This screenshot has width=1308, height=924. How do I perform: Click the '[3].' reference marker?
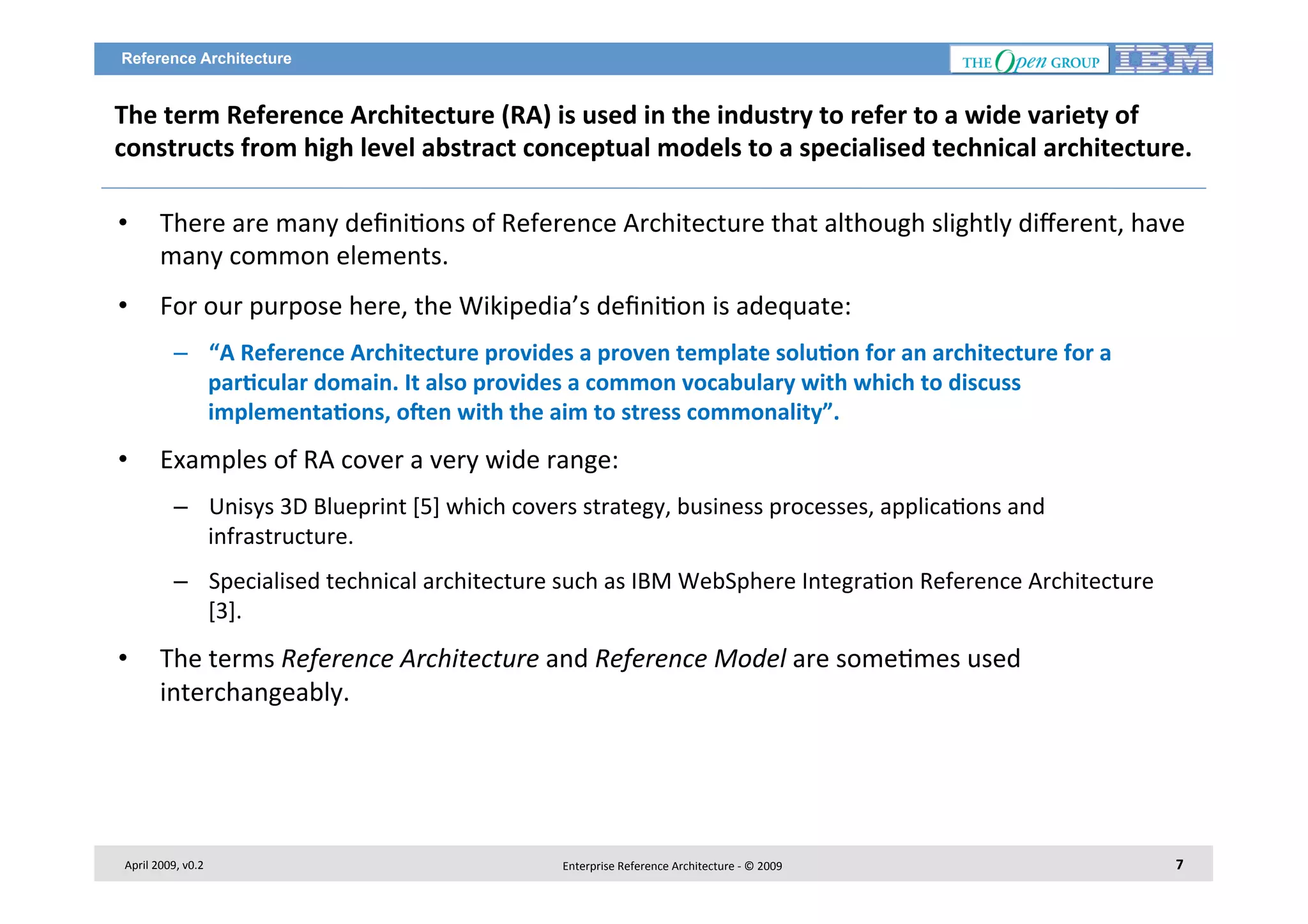click(225, 611)
